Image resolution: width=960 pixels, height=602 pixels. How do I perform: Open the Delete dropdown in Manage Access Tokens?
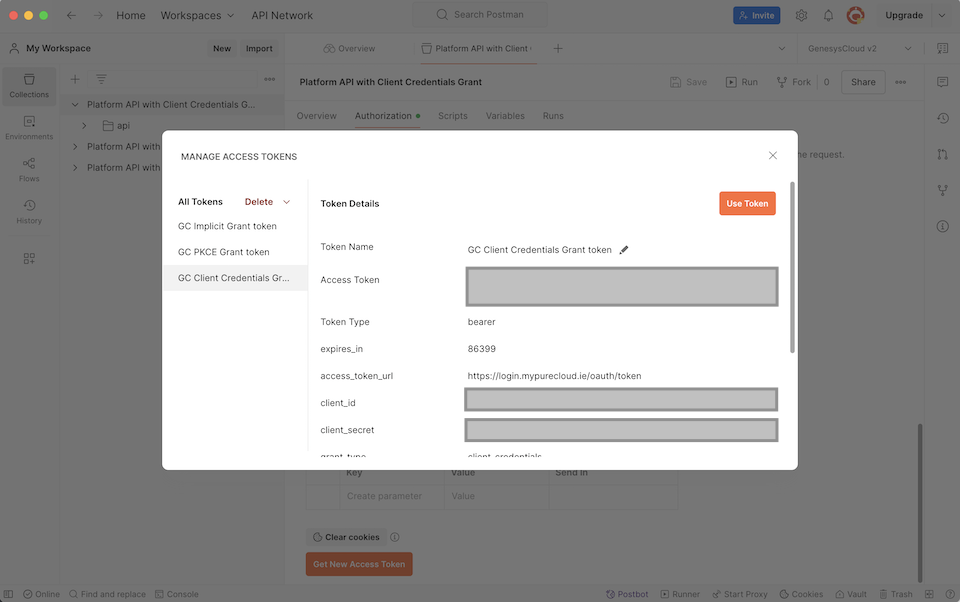coord(266,201)
